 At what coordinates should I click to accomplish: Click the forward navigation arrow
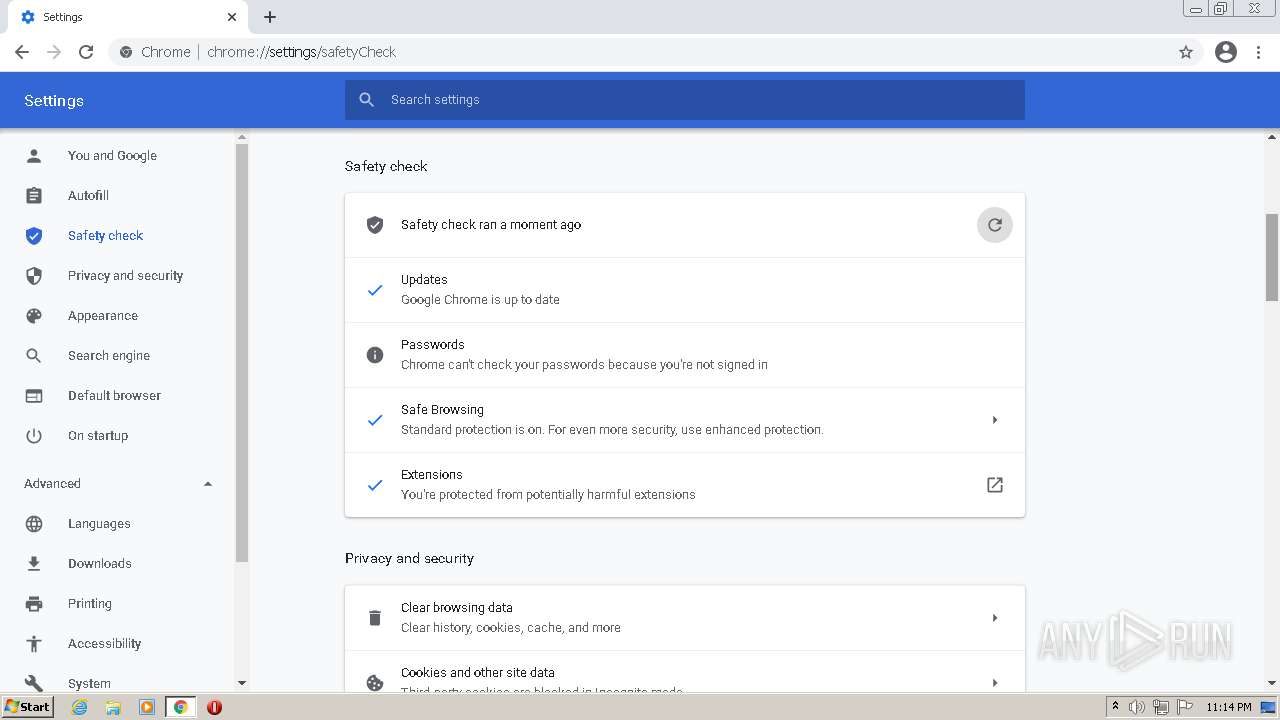point(54,52)
